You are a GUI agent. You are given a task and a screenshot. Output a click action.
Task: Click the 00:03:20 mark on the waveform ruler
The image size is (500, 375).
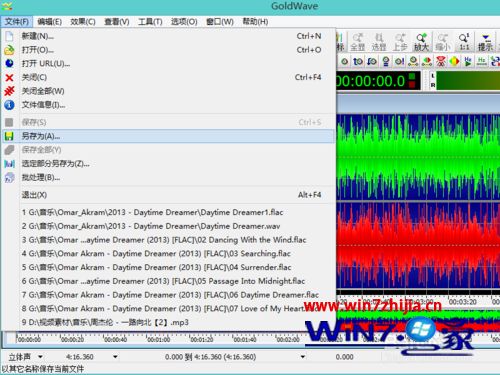click(463, 302)
